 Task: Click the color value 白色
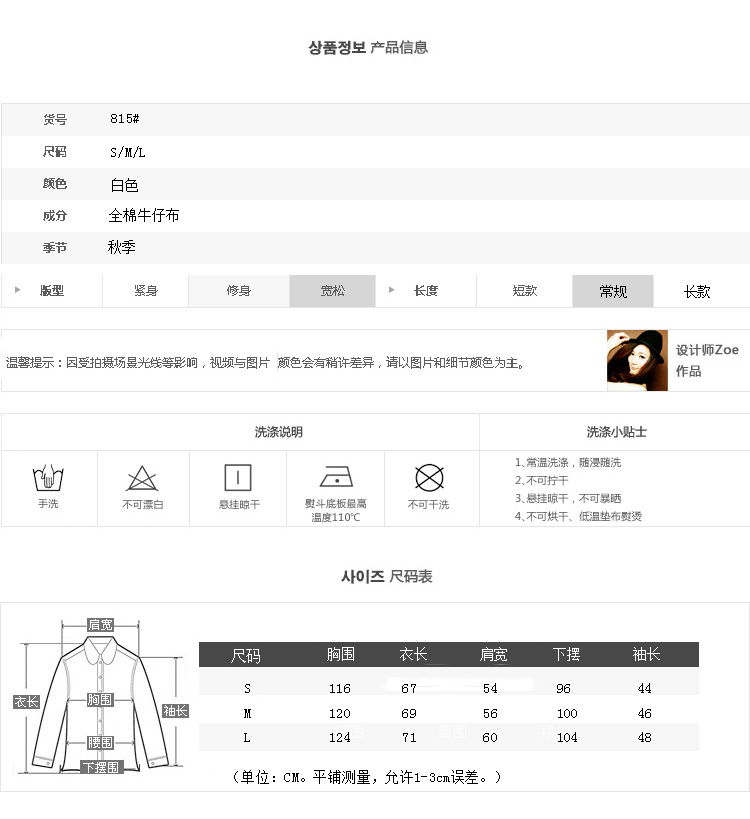(124, 185)
